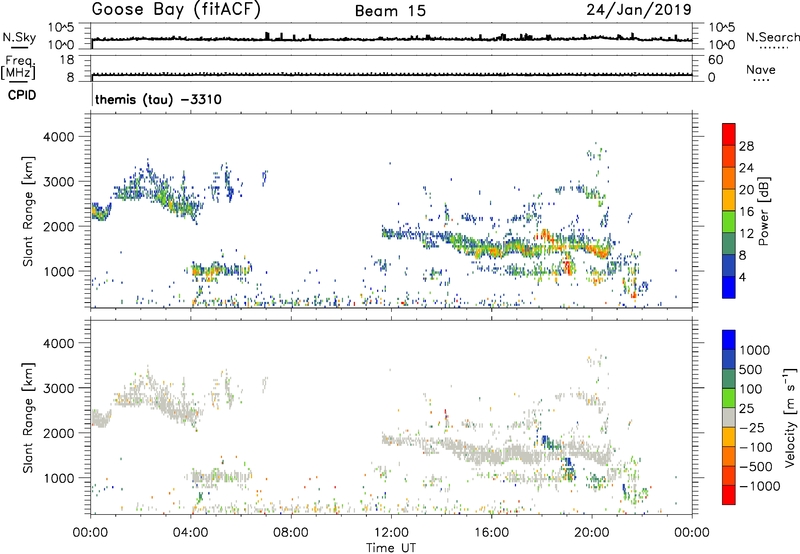Click power panel 'Slant Range [km]' label

click(28, 211)
